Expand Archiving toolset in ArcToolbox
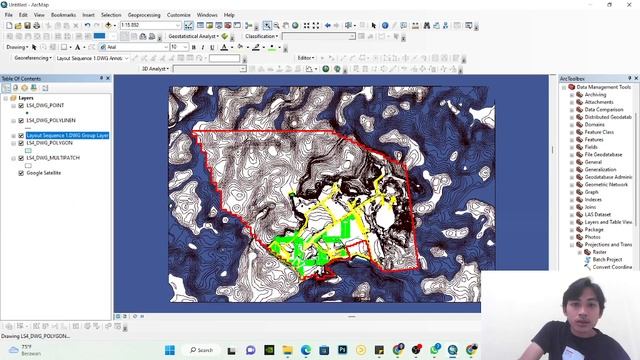Image resolution: width=640 pixels, height=360 pixels. (572, 95)
